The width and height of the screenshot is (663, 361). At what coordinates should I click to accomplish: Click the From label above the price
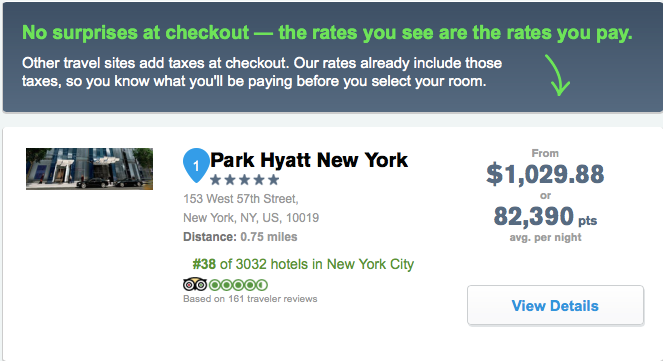[x=545, y=153]
